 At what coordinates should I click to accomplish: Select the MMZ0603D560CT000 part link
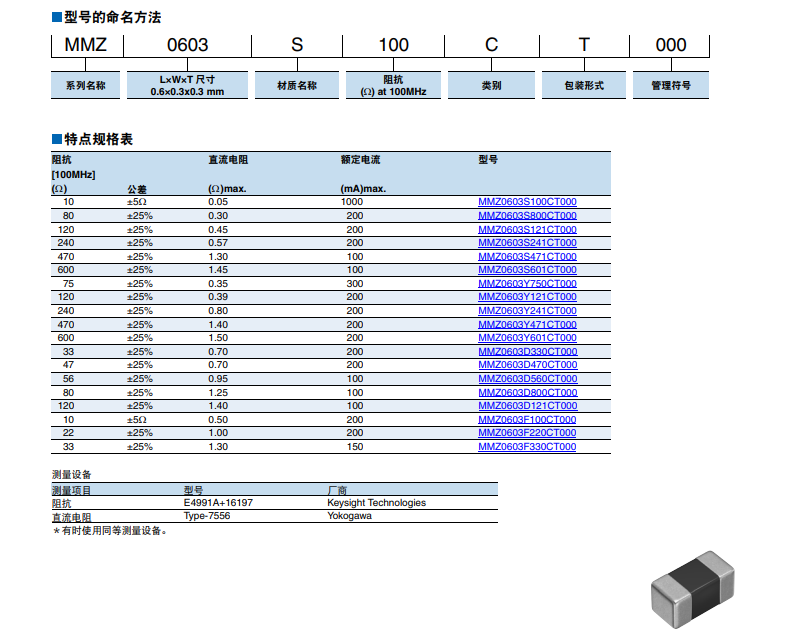527,379
